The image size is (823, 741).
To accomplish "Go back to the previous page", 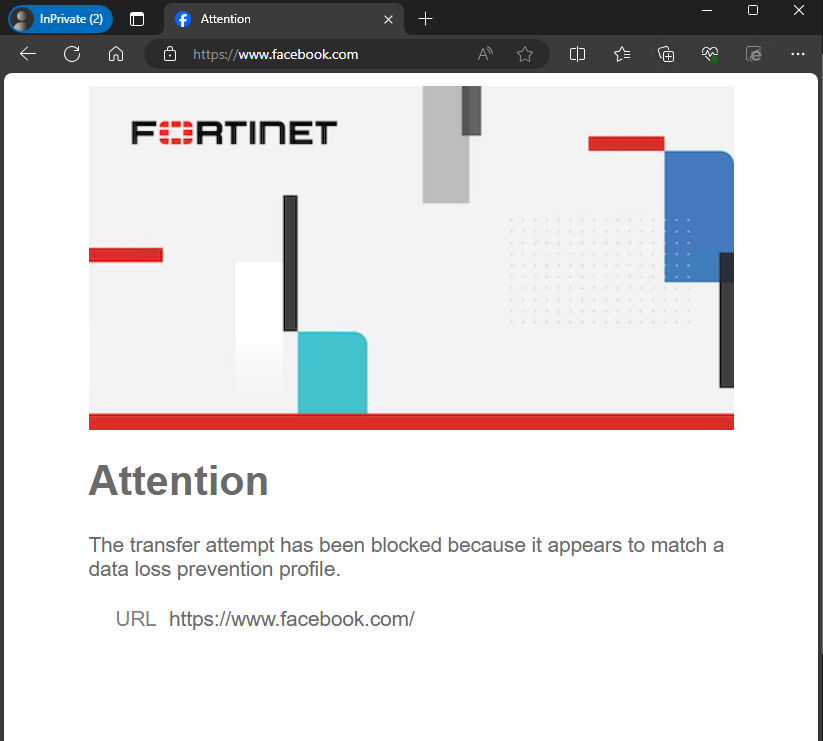I will (x=27, y=54).
